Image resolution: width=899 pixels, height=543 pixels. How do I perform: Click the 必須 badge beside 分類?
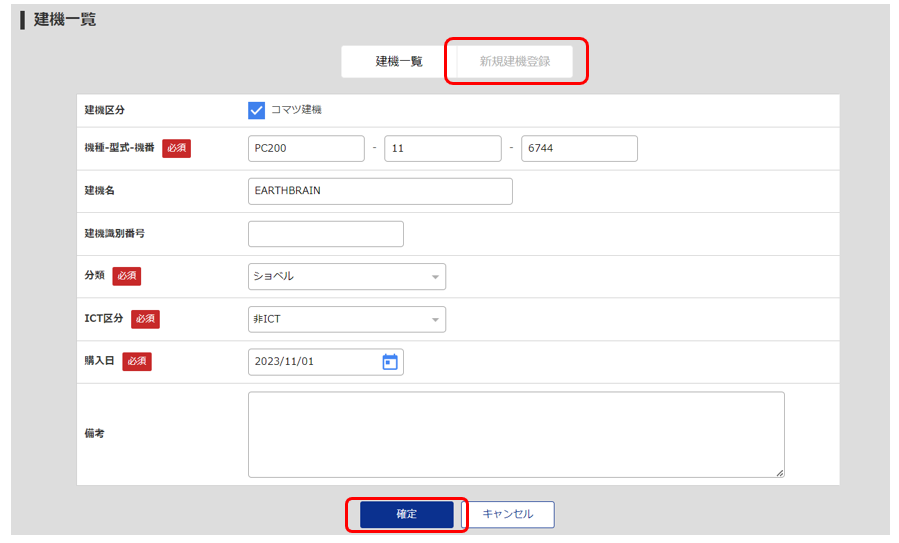coord(127,276)
